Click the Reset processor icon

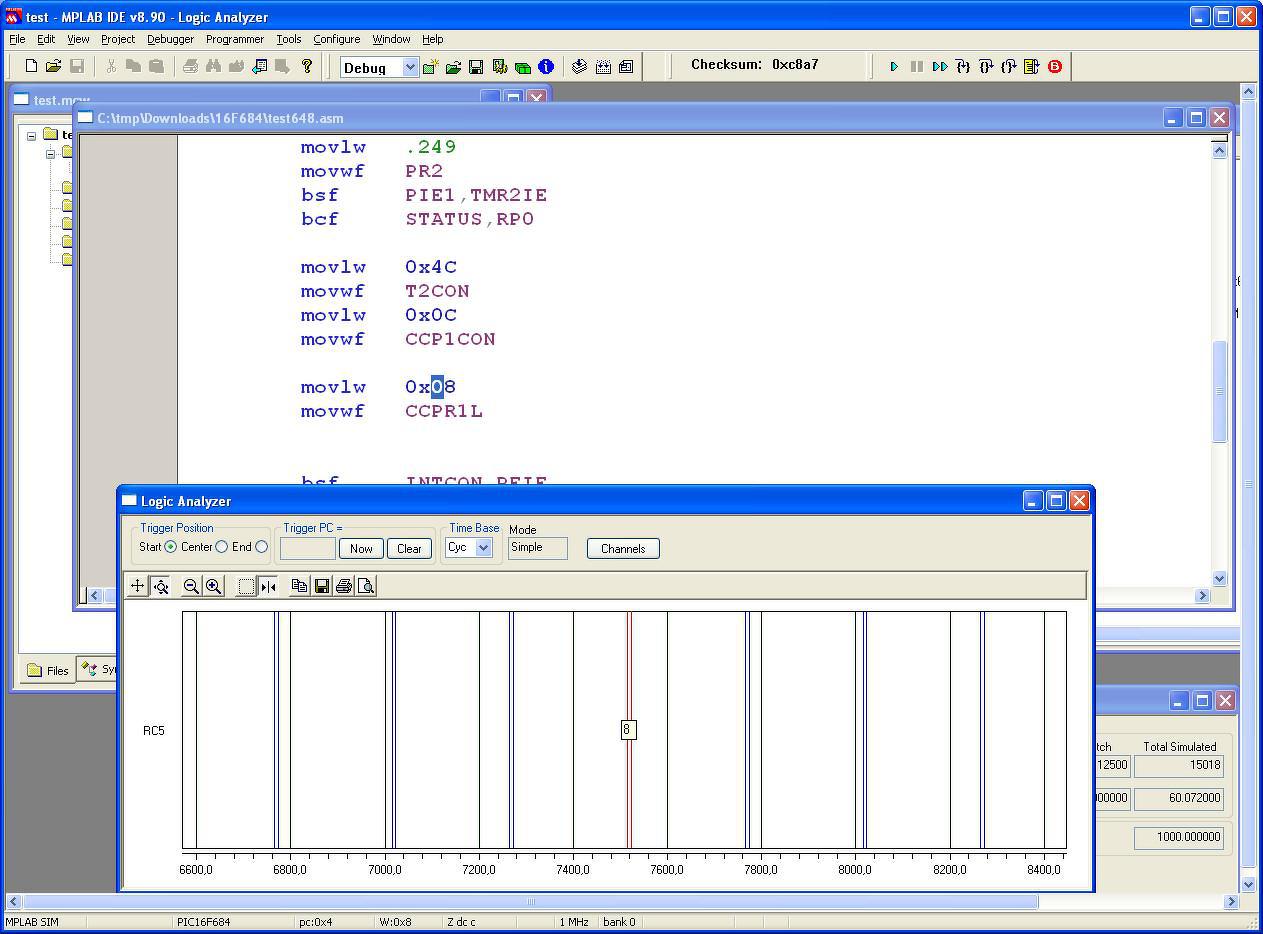(1032, 67)
